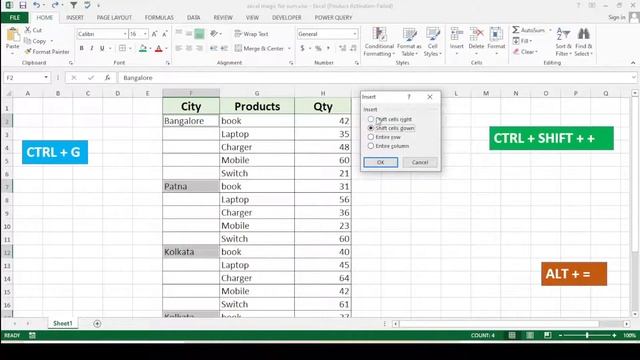The image size is (640, 360).
Task: Switch to Normal view in status bar
Action: click(x=512, y=336)
